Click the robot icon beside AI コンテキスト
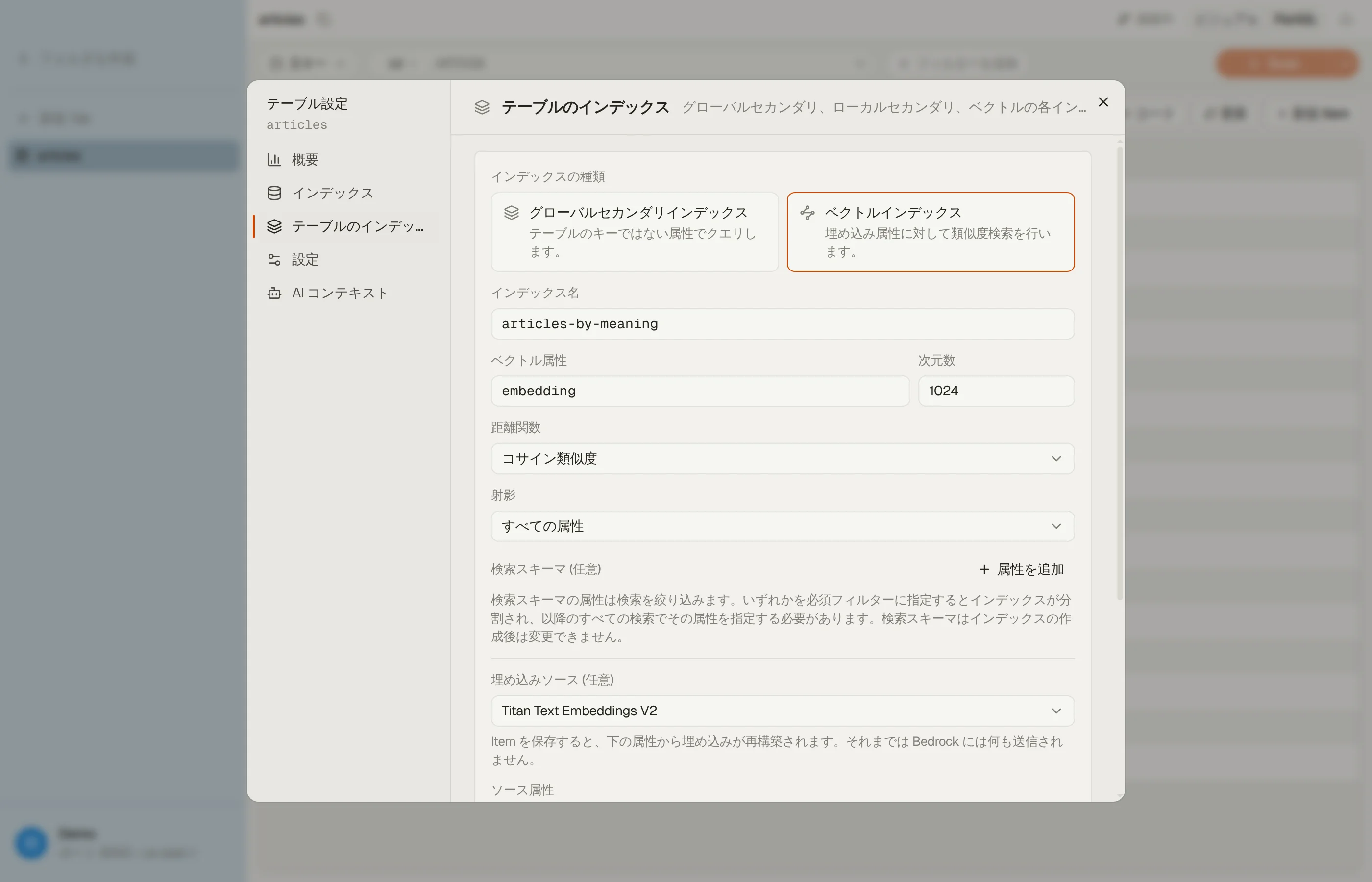Screen dimensions: 1372x882 (274, 293)
